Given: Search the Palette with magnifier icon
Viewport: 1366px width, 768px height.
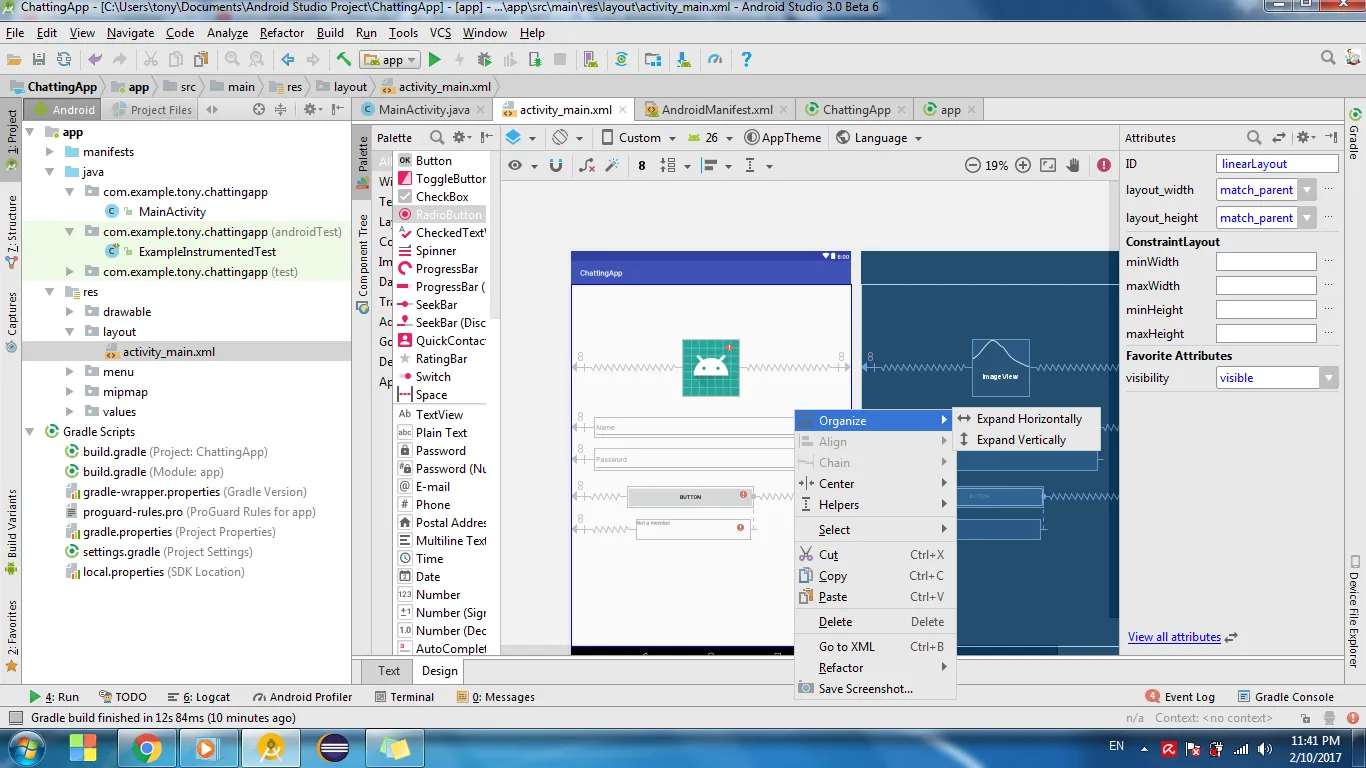Looking at the screenshot, I should tap(437, 138).
